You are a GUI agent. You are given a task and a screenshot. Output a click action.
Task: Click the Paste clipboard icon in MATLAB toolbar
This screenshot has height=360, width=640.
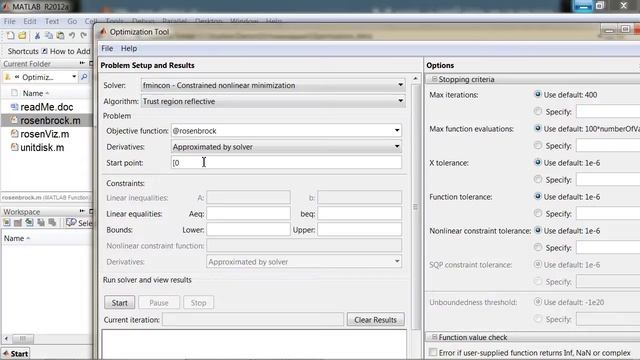tap(60, 36)
